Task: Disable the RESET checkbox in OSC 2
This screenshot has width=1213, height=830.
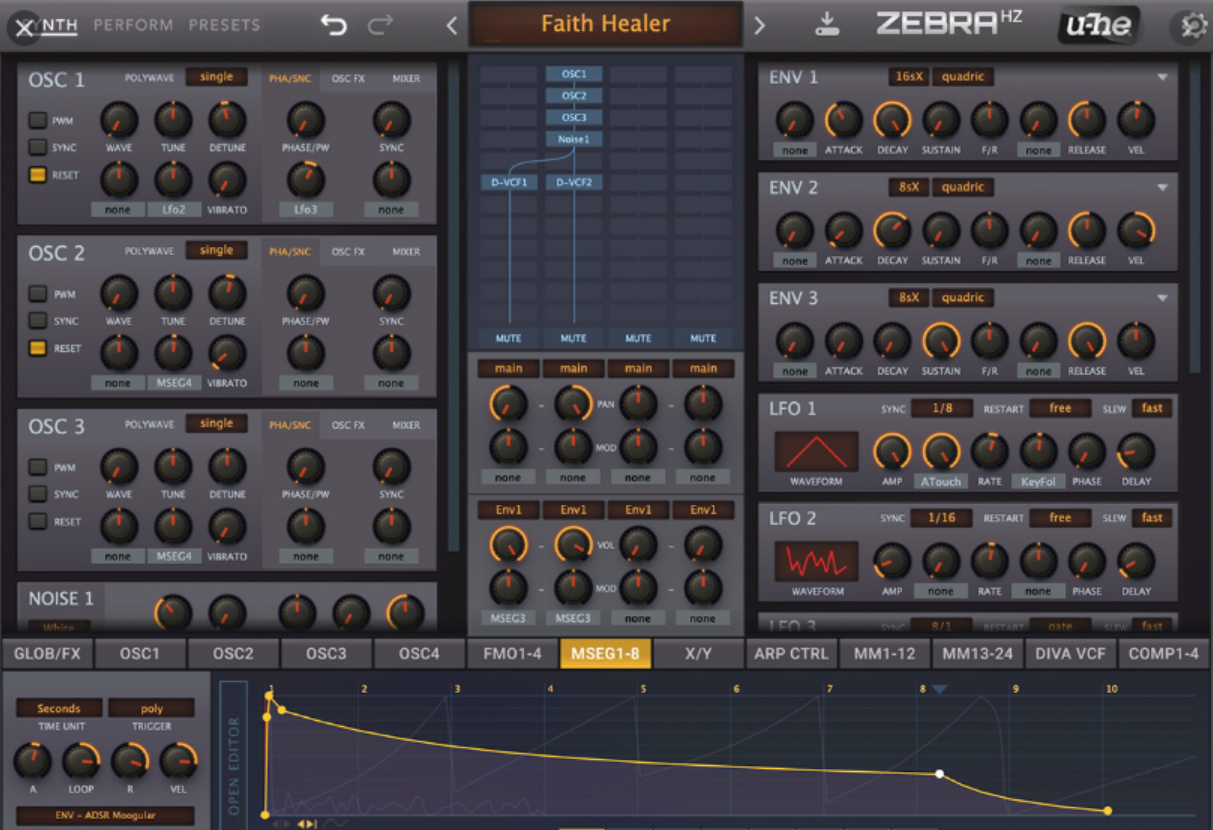Action: [38, 348]
